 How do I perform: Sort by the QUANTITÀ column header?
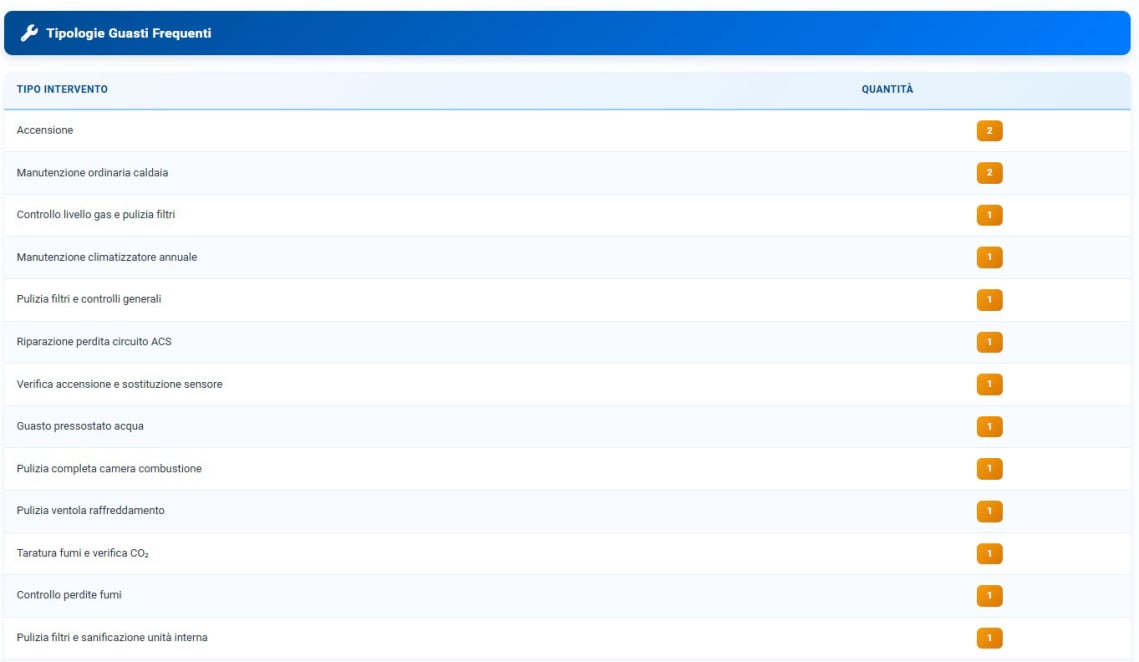pos(887,90)
